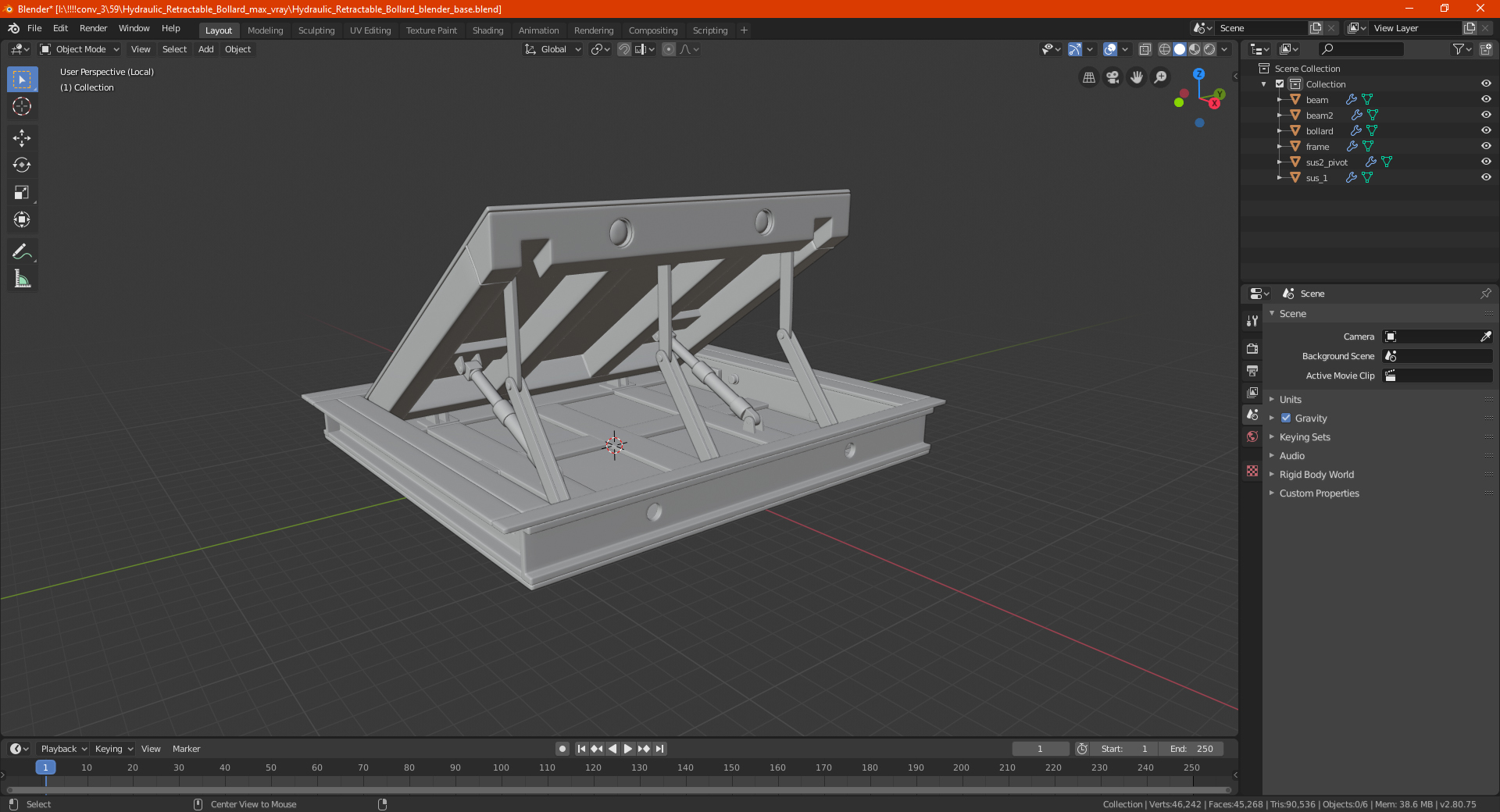
Task: Open the Render properties tab
Action: [x=1252, y=348]
